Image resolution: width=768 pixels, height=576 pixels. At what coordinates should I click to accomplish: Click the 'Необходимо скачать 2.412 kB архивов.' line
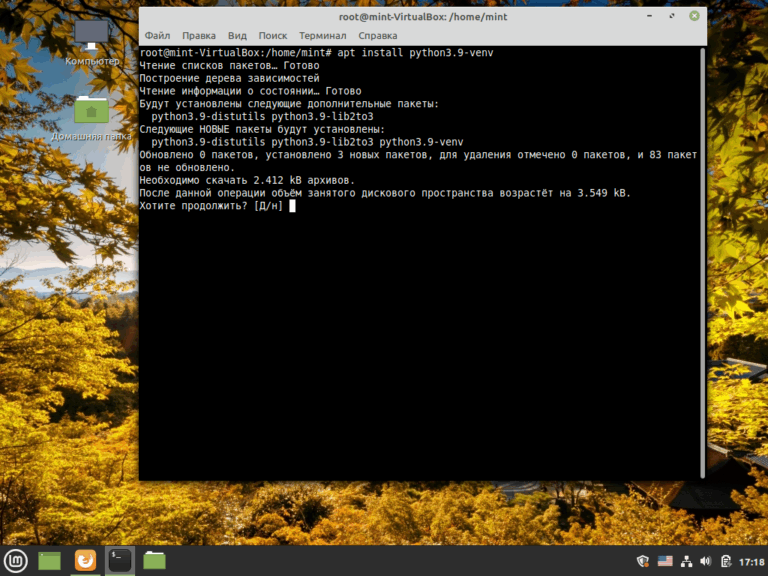click(x=247, y=180)
